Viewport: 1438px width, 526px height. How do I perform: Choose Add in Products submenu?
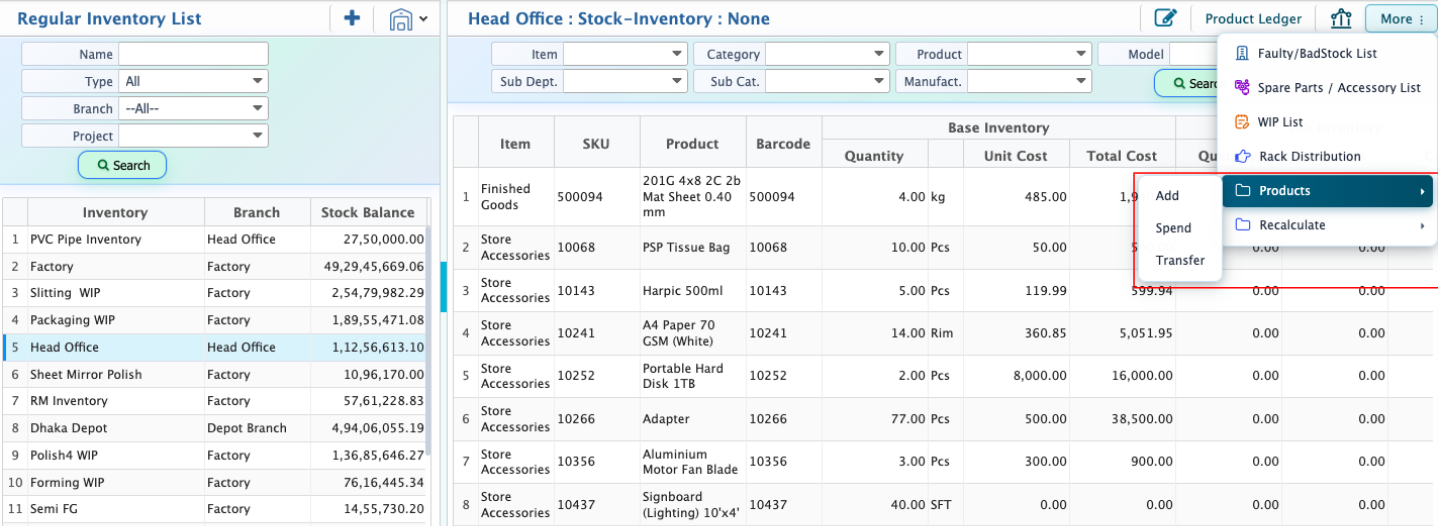[1167, 196]
